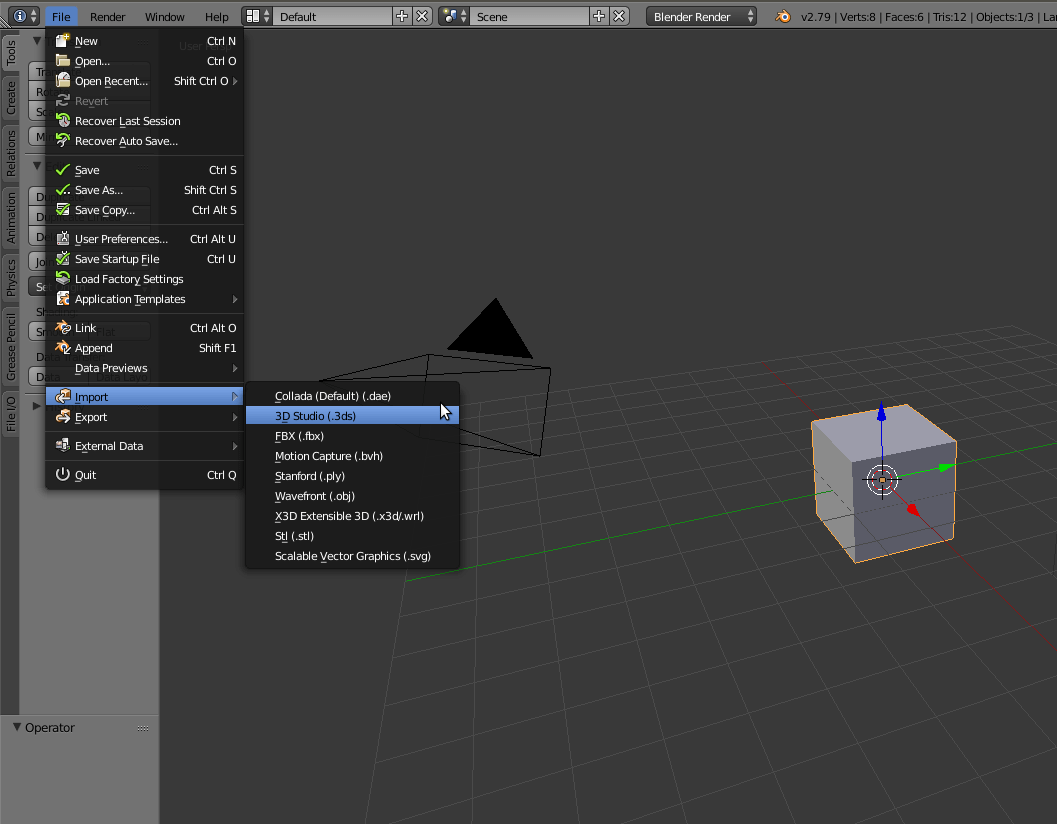The height and width of the screenshot is (824, 1057).
Task: Click the Link icon
Action: tap(63, 328)
